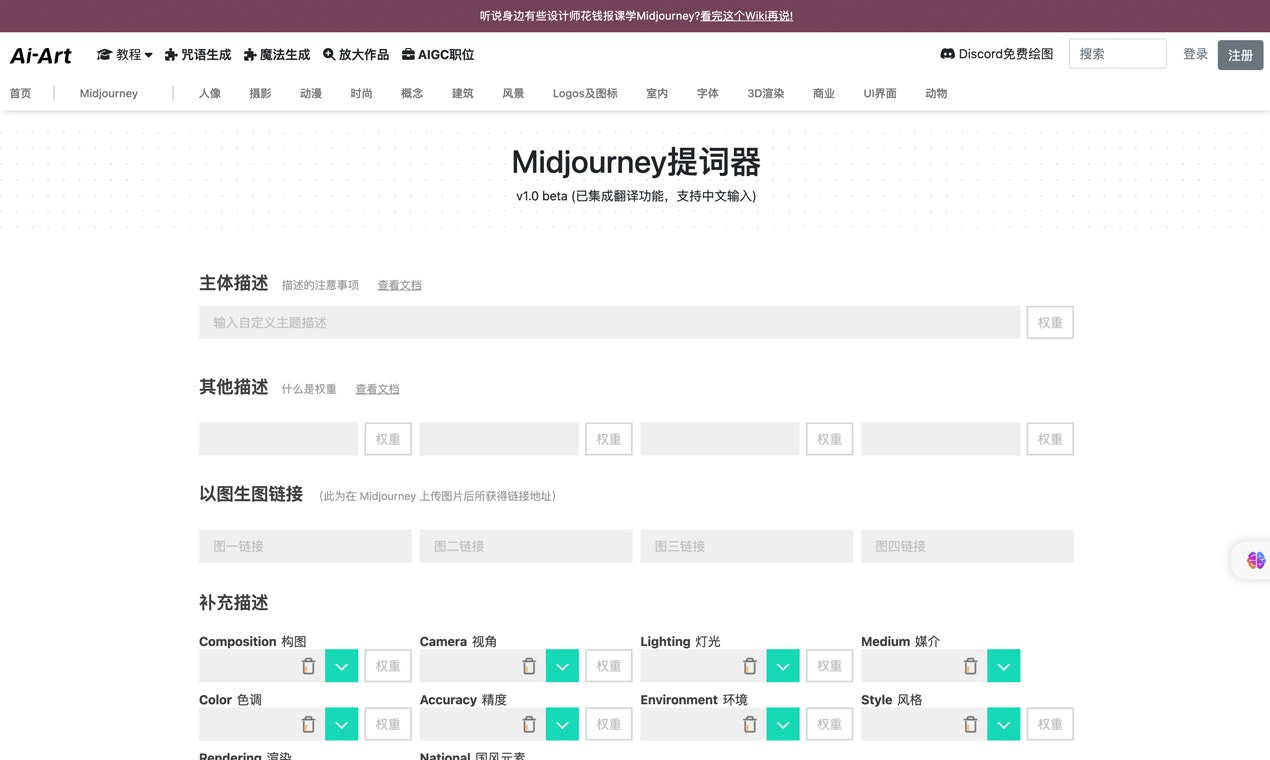The height and width of the screenshot is (760, 1270).
Task: Expand the Lighting 灯光 dropdown
Action: click(783, 666)
